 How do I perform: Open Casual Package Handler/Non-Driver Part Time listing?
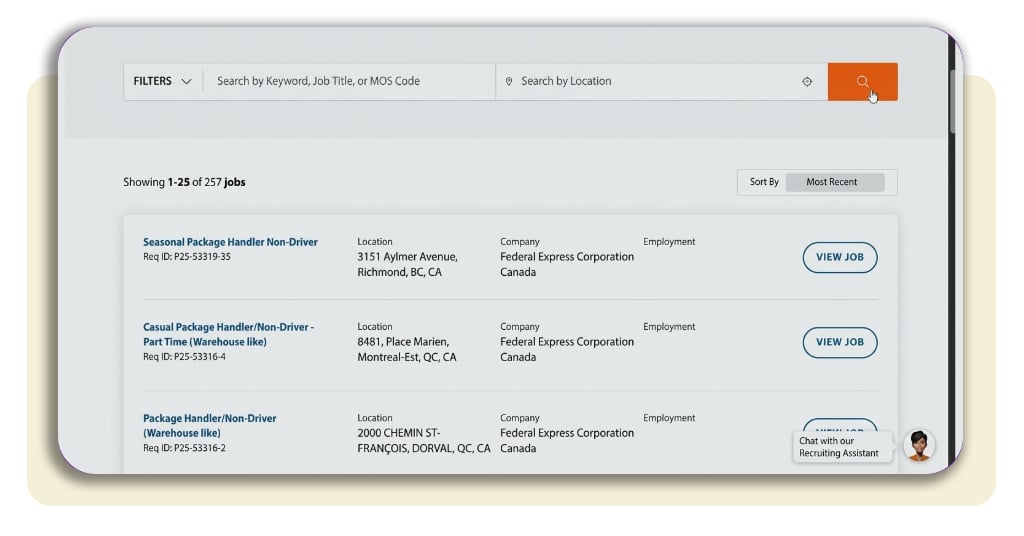[229, 334]
